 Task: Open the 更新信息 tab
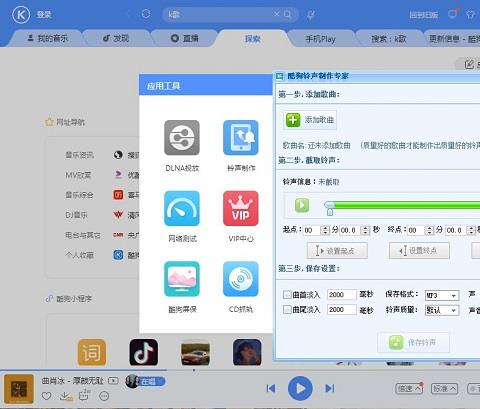point(454,39)
